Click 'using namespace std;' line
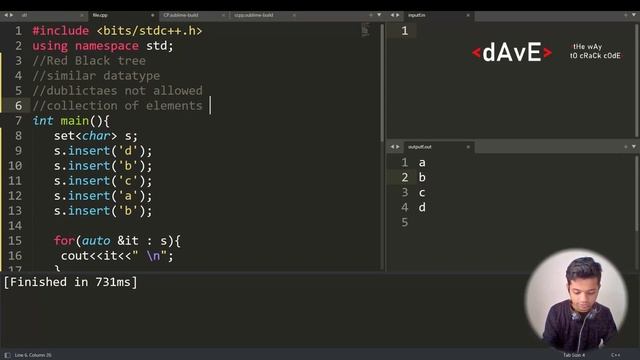Viewport: 640px width, 360px height. [103, 46]
